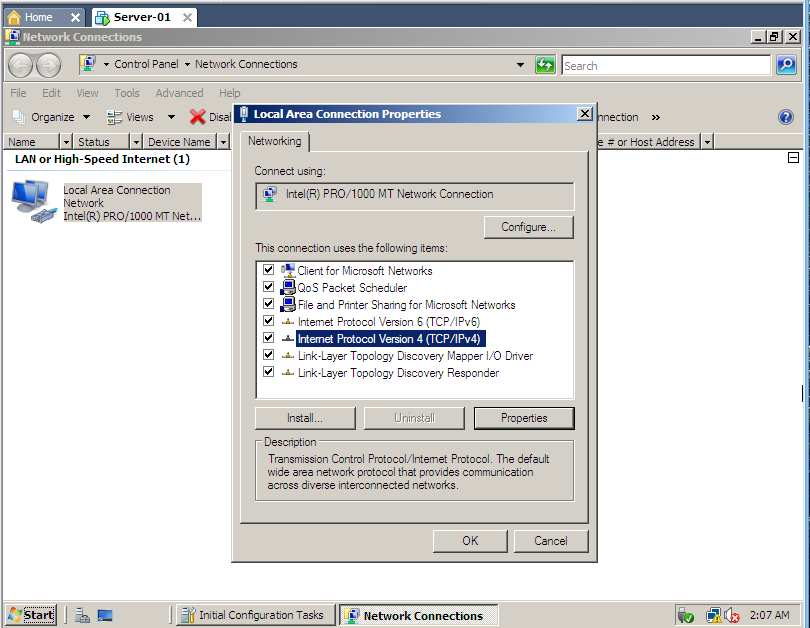Screen dimensions: 810x628
Task: Open the blue Help question mark icon
Action: coord(785,117)
